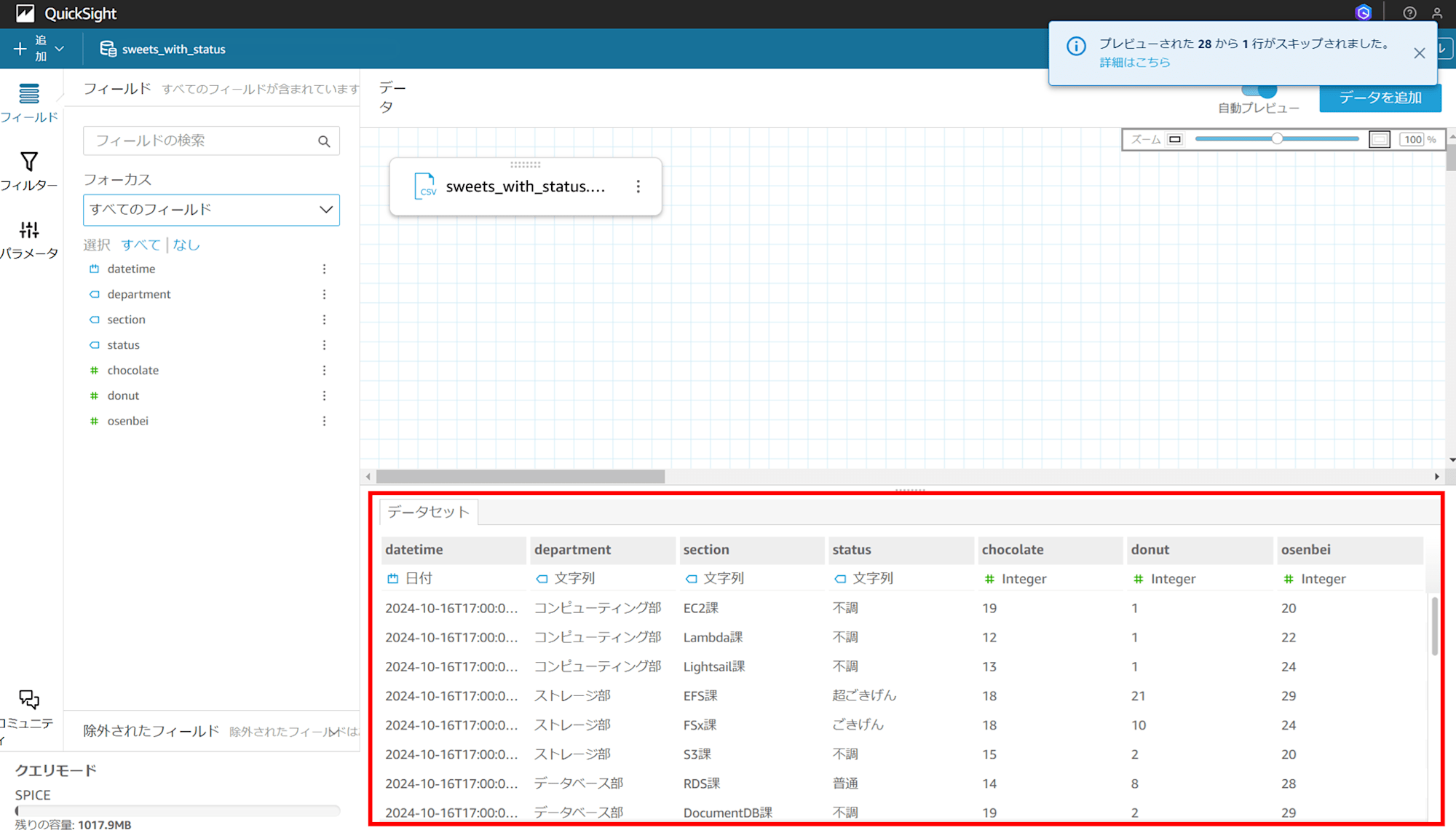
Task: Open the 詳細はこちら details link
Action: (1135, 63)
